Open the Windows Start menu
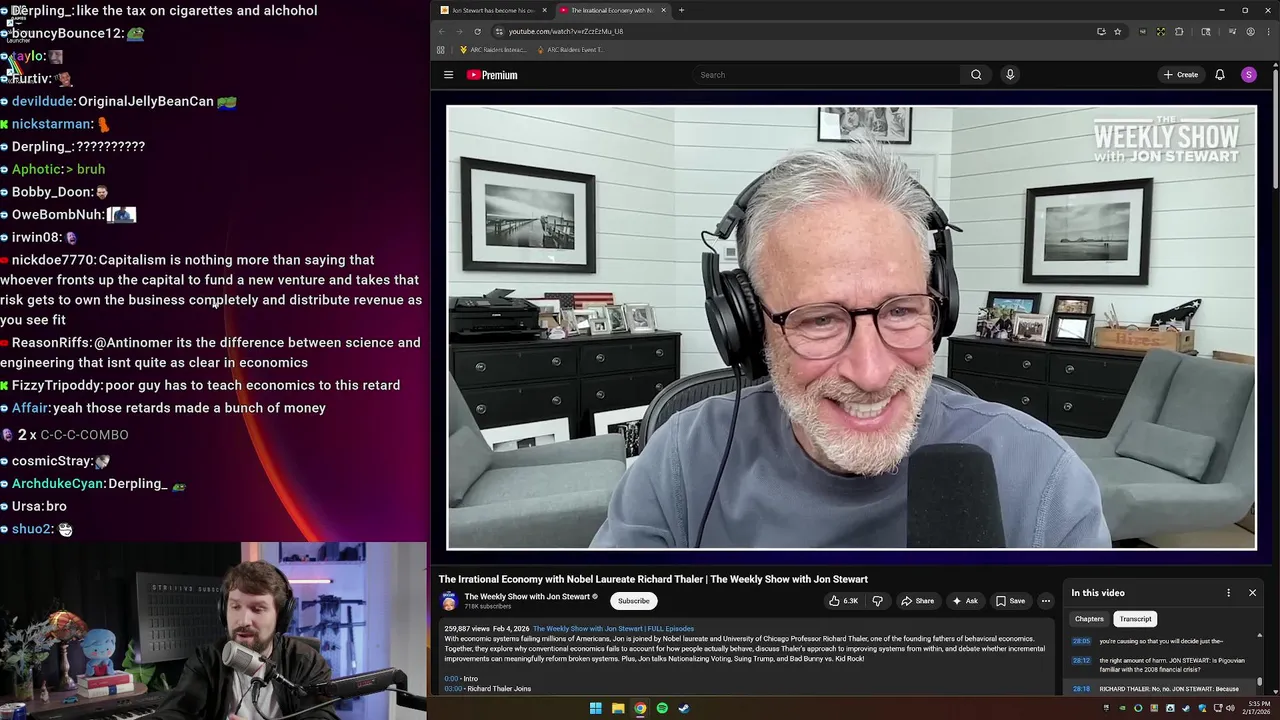Viewport: 1280px width, 720px height. click(x=595, y=708)
